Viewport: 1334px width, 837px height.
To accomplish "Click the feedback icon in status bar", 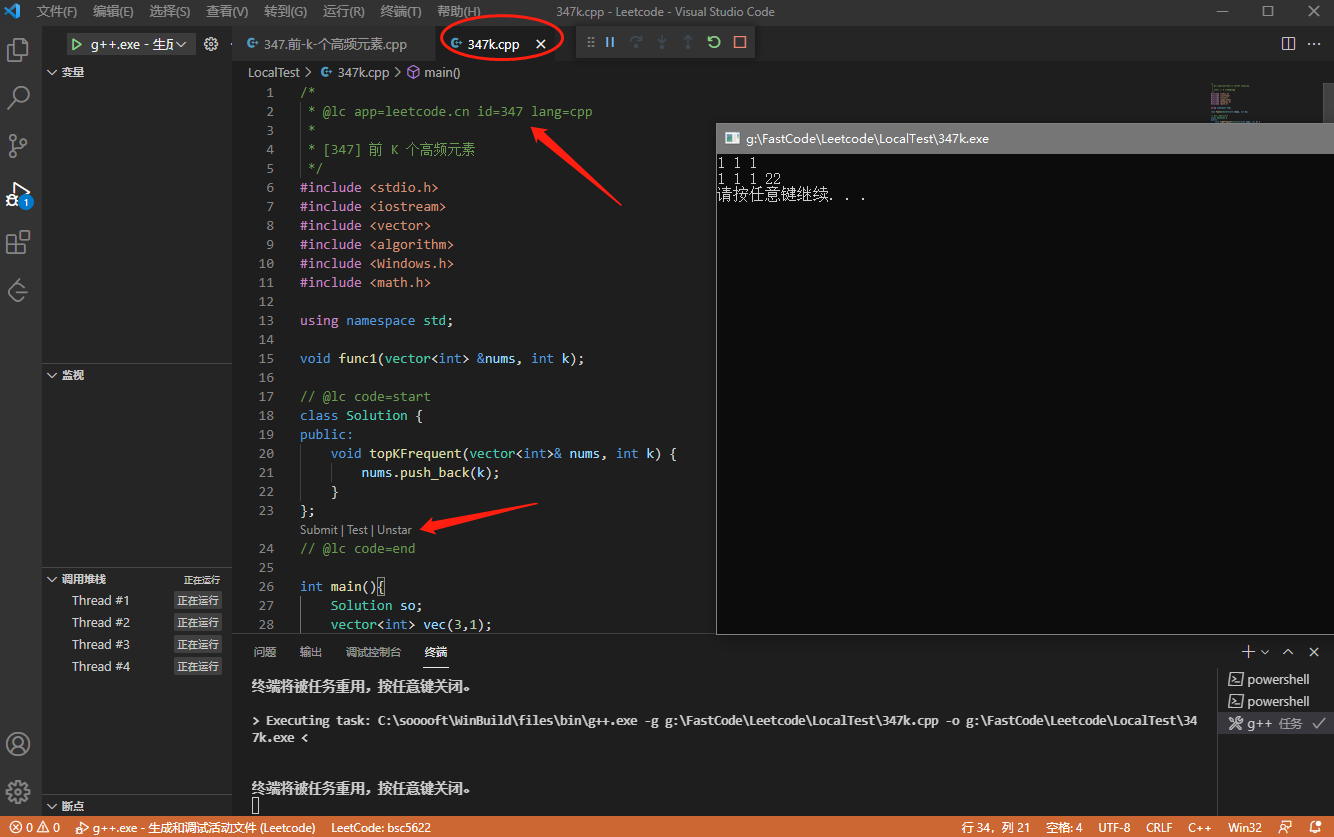I will (1285, 828).
